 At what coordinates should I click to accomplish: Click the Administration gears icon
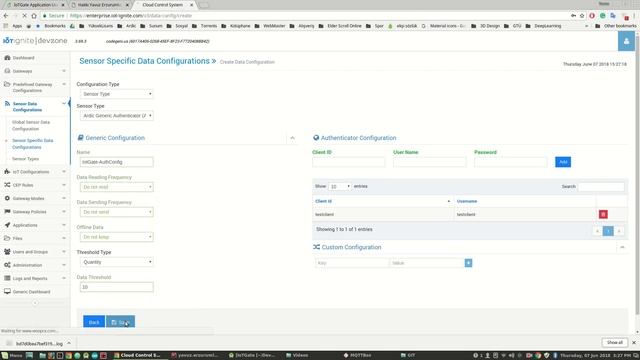[7, 265]
